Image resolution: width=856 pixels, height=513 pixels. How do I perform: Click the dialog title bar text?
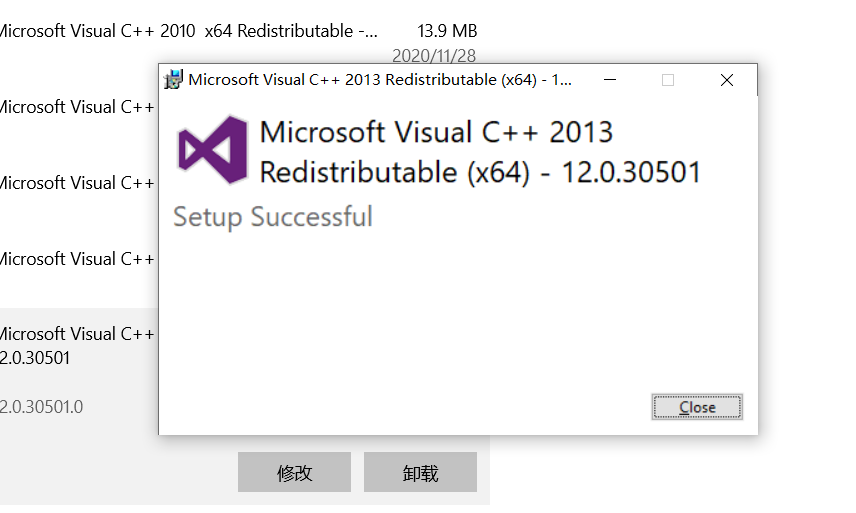[380, 80]
